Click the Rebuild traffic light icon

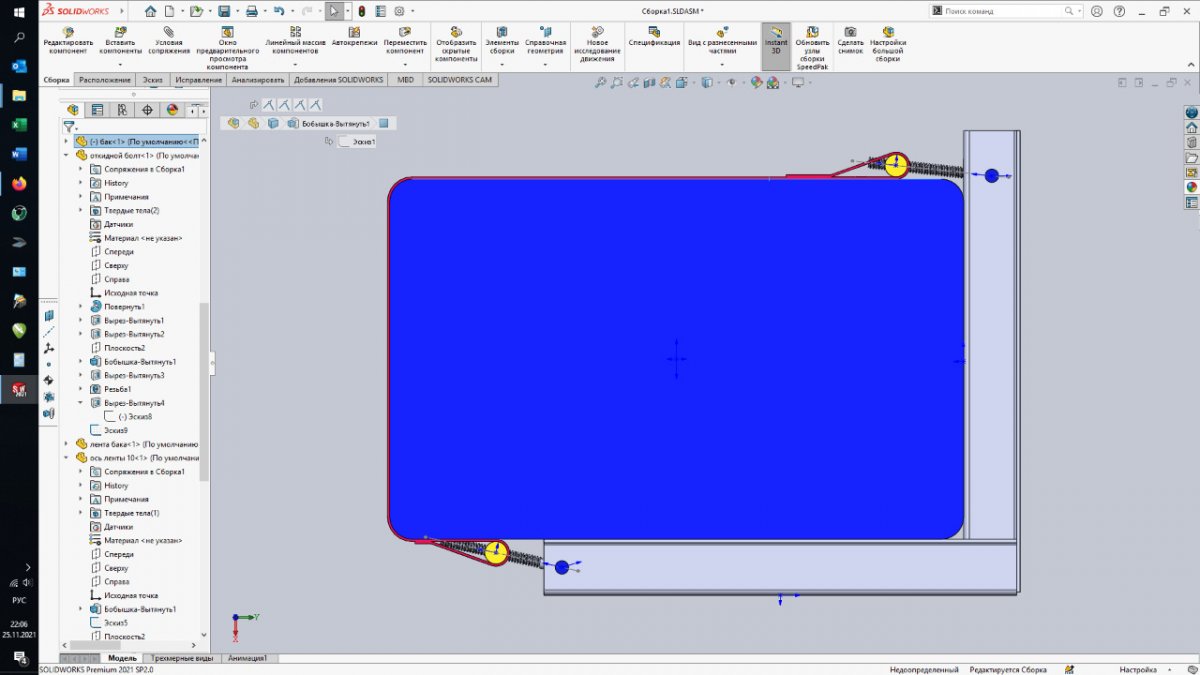point(361,11)
